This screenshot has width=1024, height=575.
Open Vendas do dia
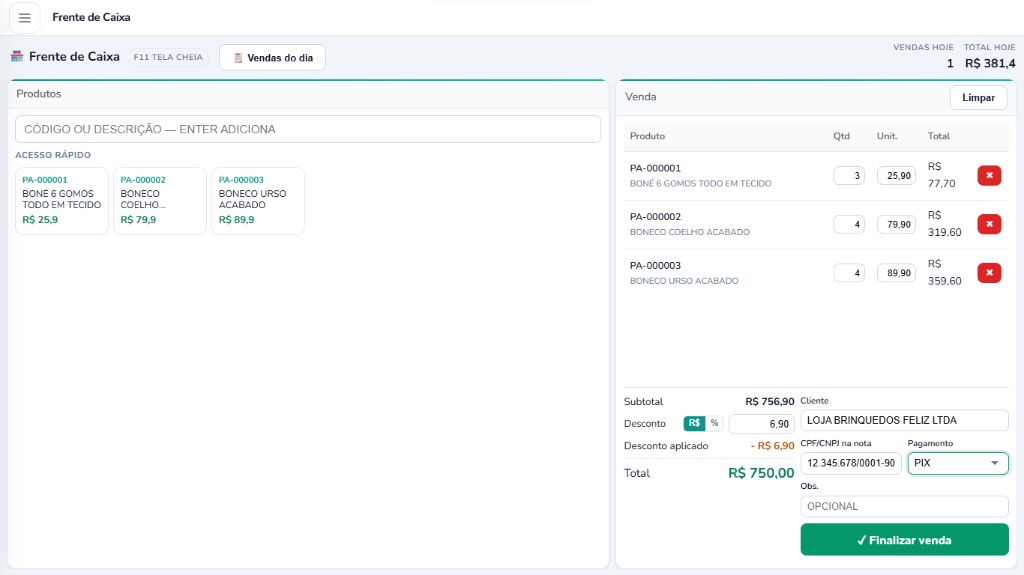tap(272, 58)
